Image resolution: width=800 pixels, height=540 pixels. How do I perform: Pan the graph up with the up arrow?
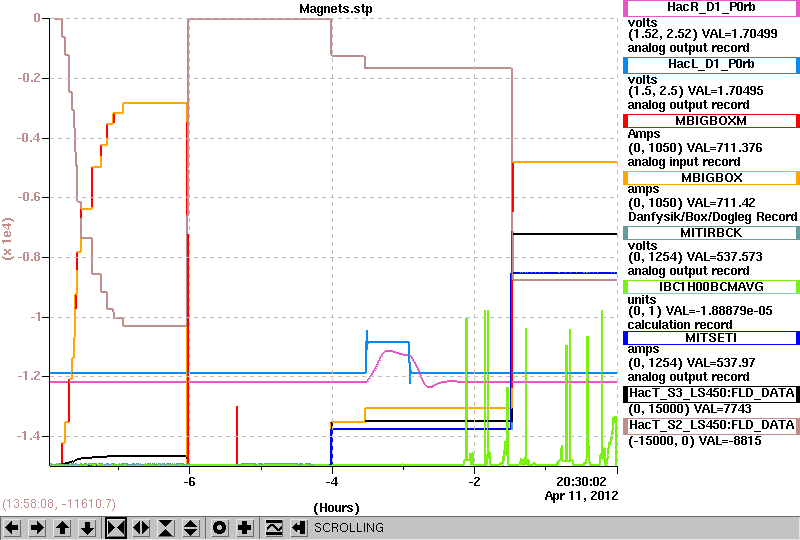pos(62,528)
